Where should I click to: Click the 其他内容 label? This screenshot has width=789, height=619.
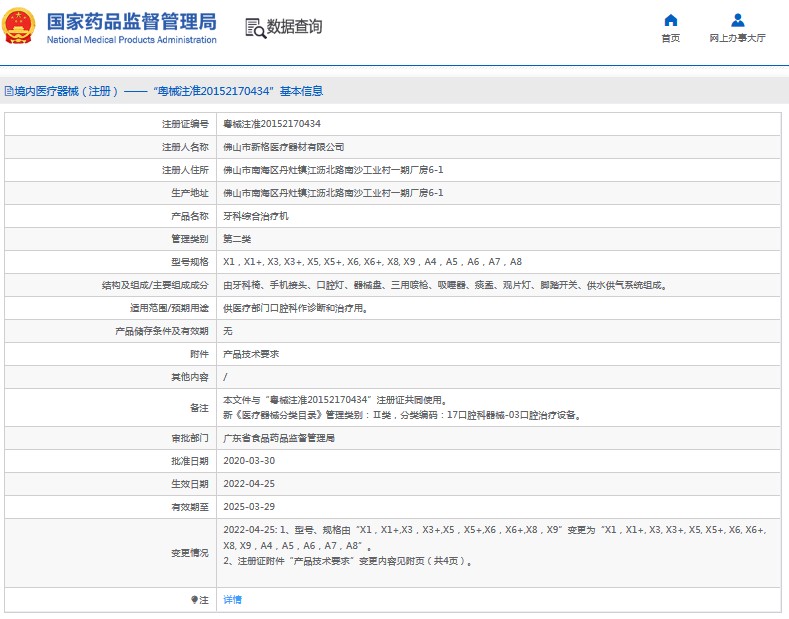[x=190, y=377]
